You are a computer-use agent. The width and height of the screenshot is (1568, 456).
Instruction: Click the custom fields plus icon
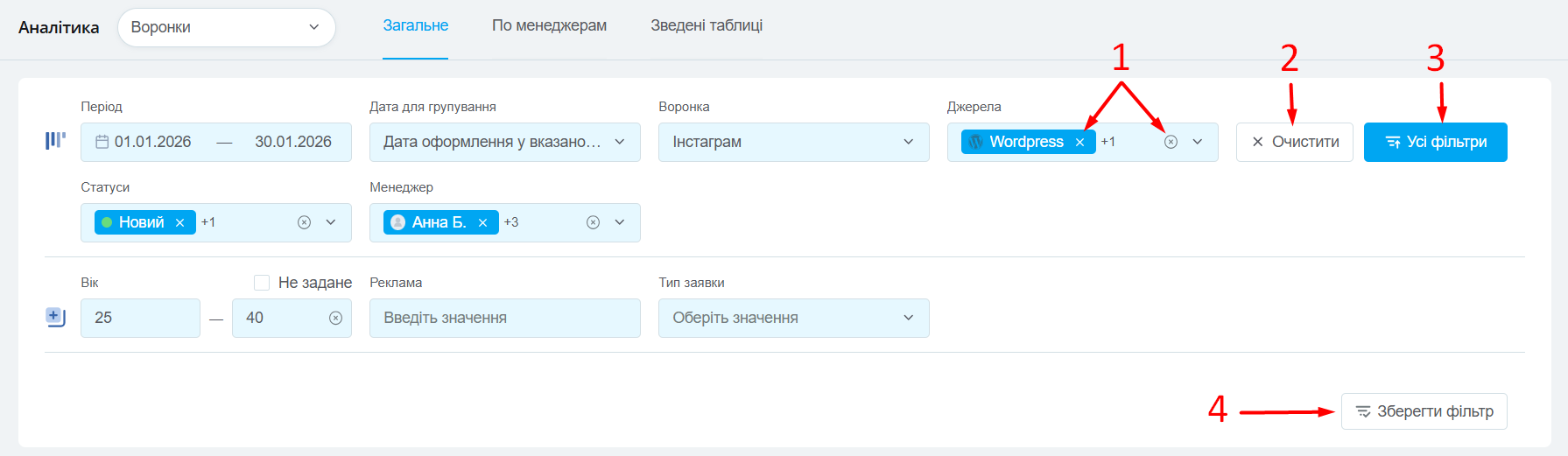pyautogui.click(x=55, y=317)
